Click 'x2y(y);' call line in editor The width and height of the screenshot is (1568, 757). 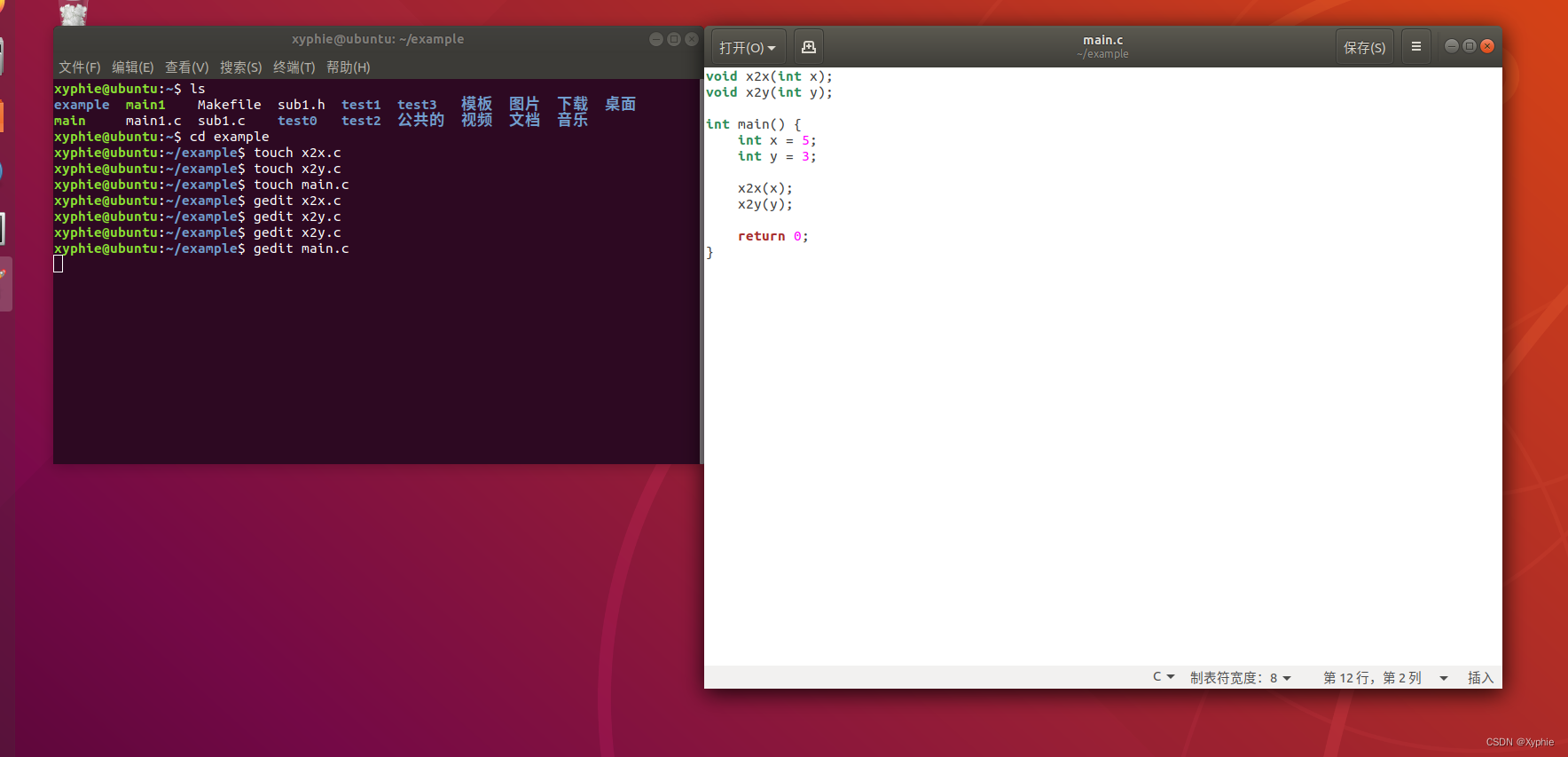pos(765,204)
